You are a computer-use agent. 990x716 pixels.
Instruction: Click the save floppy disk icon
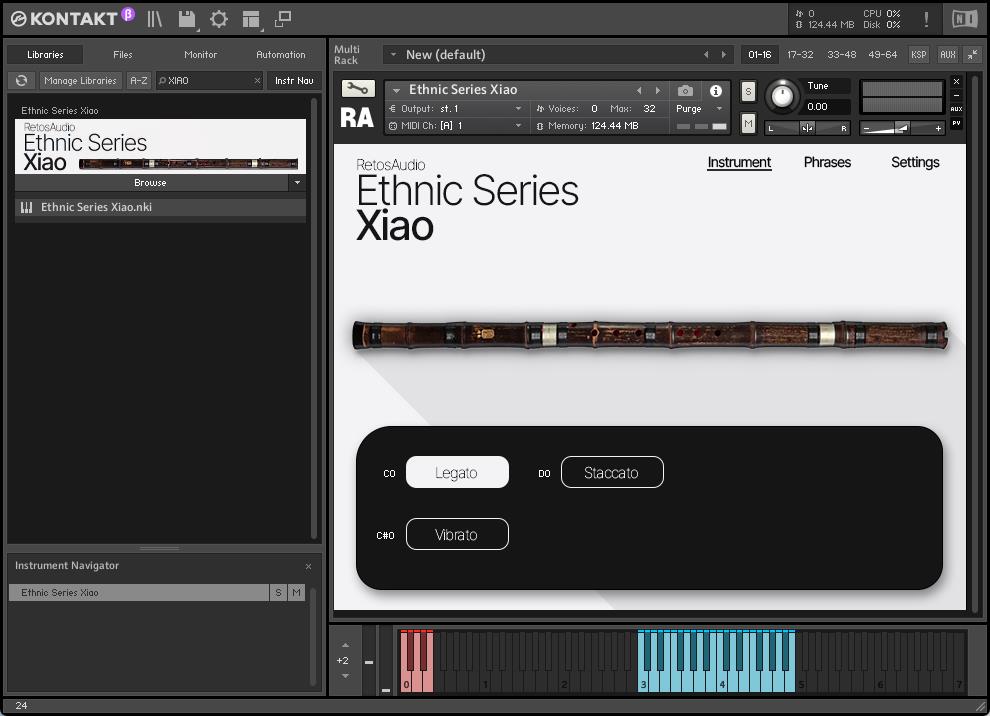pyautogui.click(x=188, y=19)
